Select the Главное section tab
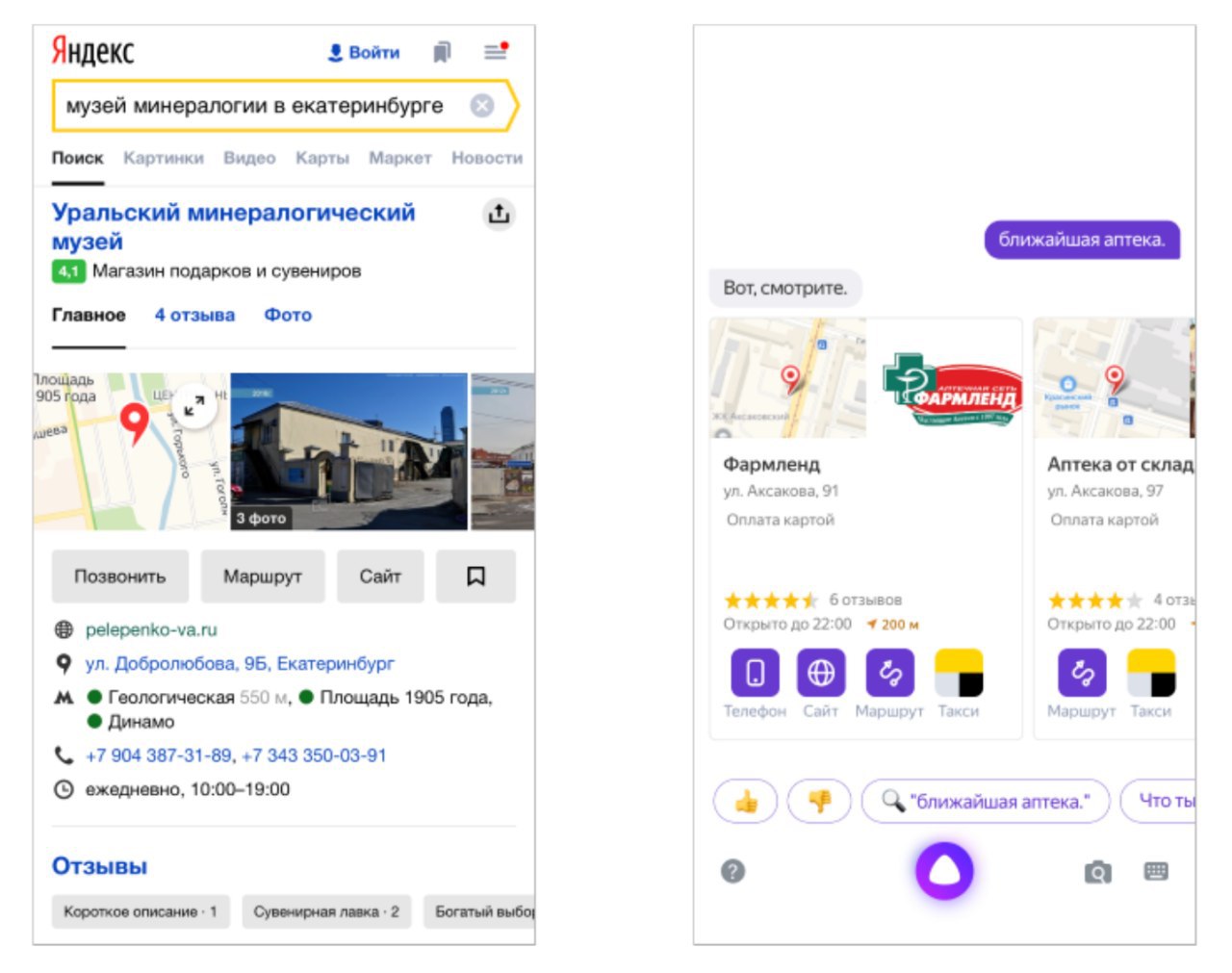This screenshot has height=973, width=1232. 89,315
